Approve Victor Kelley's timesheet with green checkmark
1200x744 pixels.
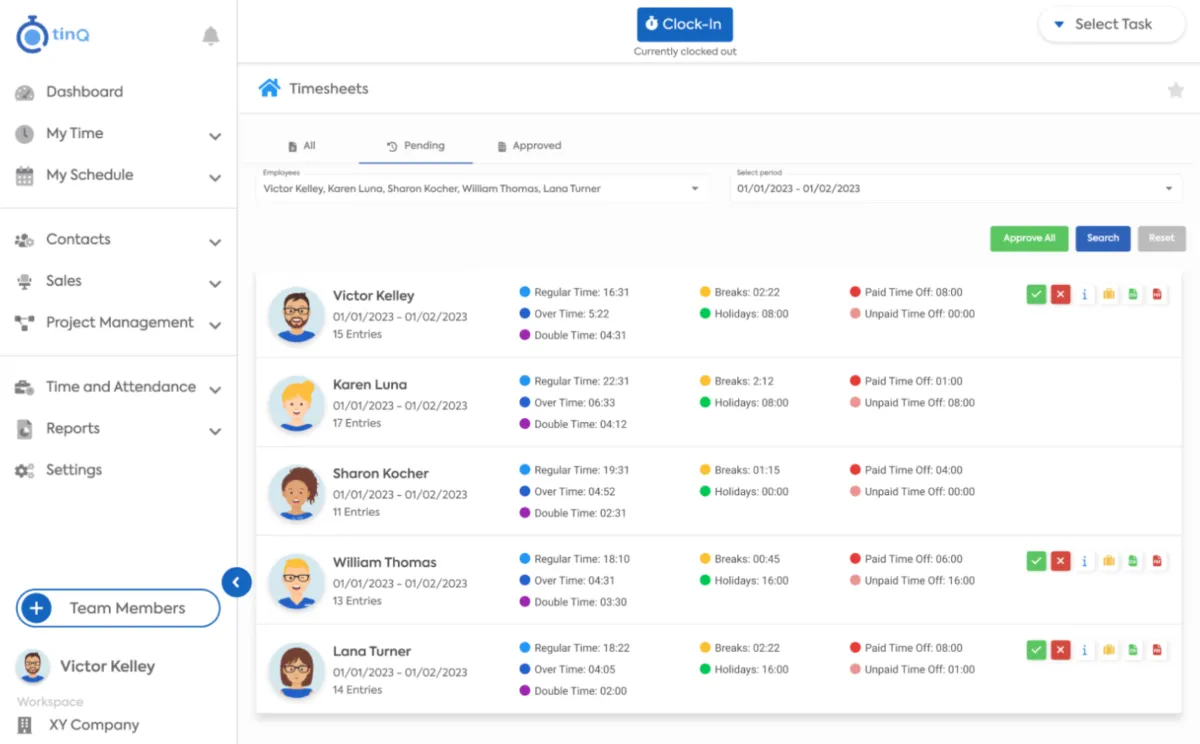1036,294
